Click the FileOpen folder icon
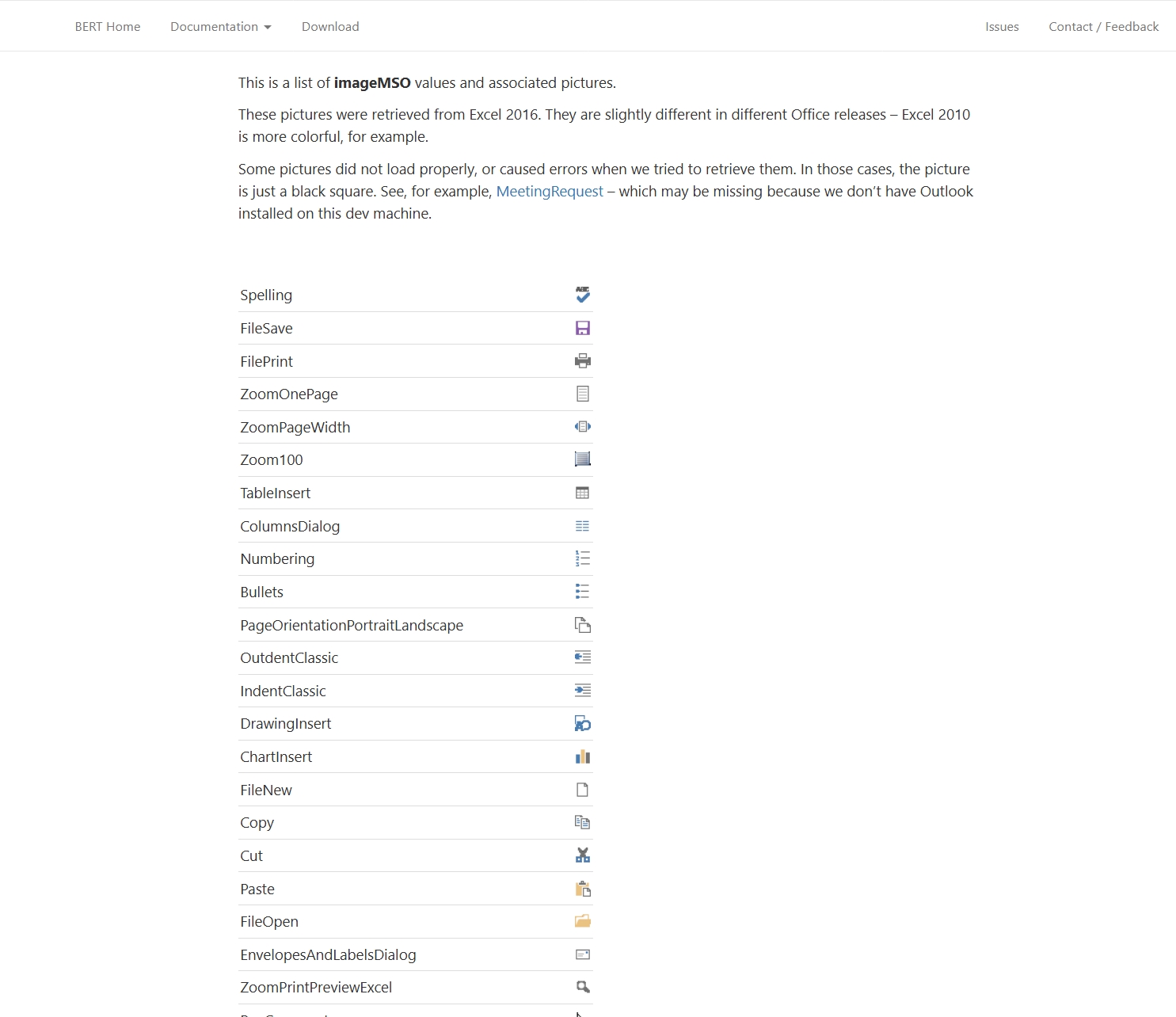The width and height of the screenshot is (1176, 1017). coord(583,921)
